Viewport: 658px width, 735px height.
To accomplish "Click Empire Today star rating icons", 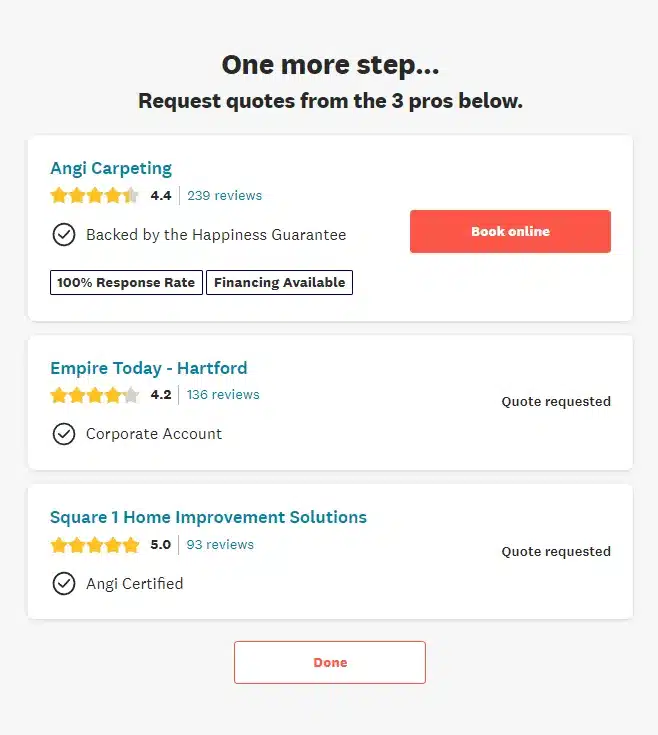I will pyautogui.click(x=95, y=395).
